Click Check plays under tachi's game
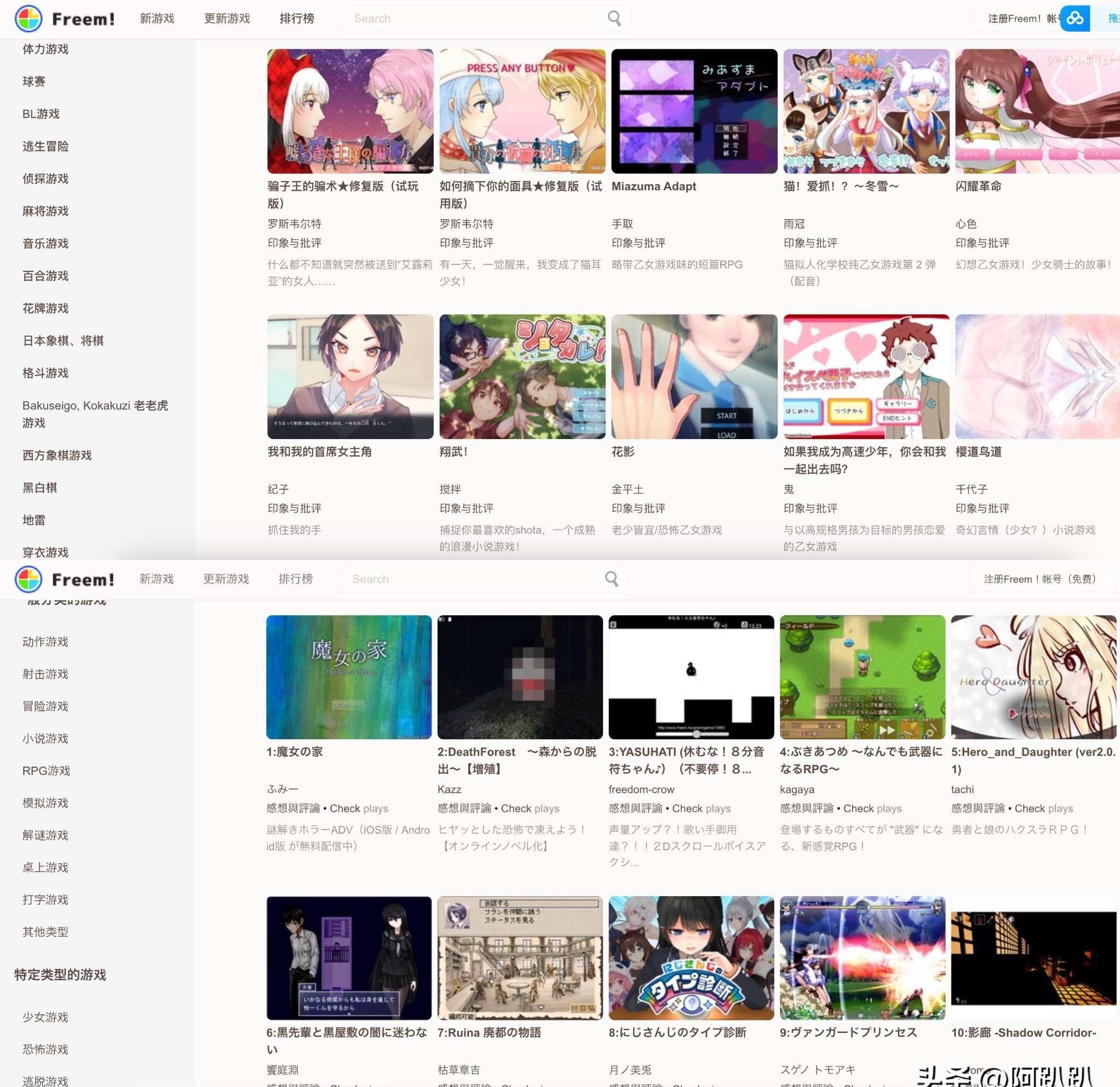This screenshot has width=1120, height=1087. click(1044, 808)
